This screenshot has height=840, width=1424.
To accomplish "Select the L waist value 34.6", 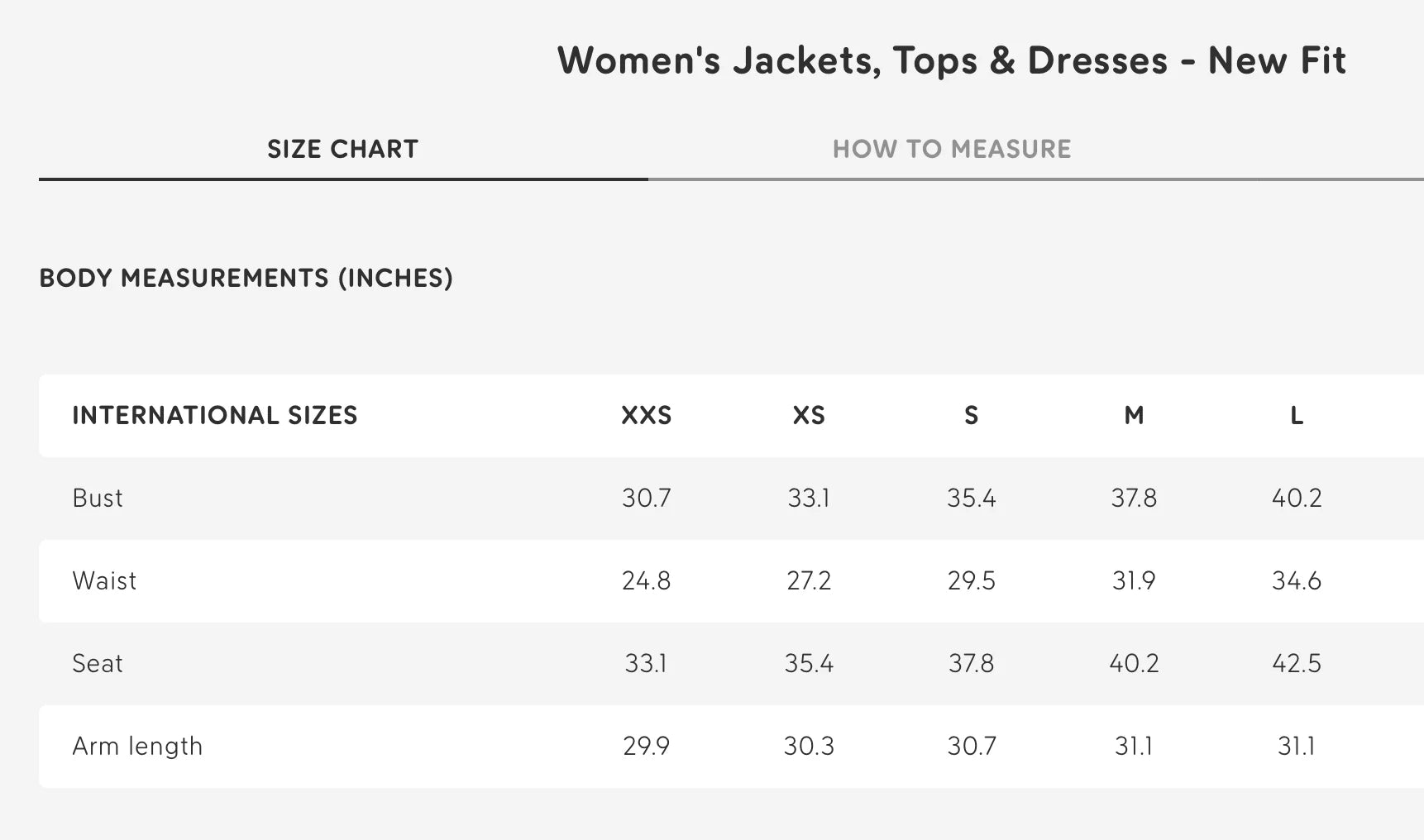I will (x=1297, y=580).
